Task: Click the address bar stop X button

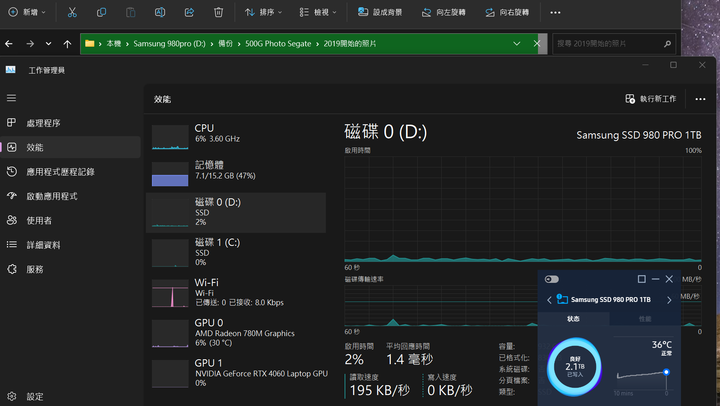Action: tap(537, 44)
